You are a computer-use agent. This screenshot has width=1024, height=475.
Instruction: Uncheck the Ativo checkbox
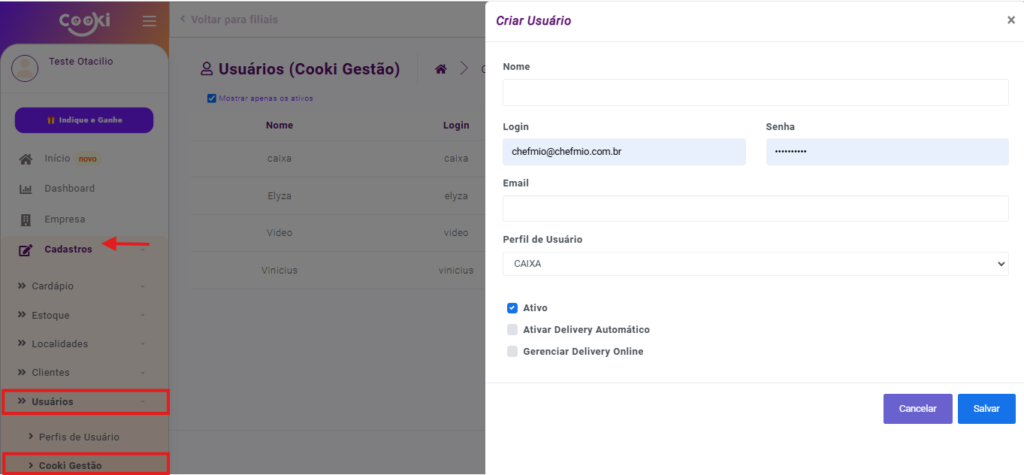click(x=512, y=308)
